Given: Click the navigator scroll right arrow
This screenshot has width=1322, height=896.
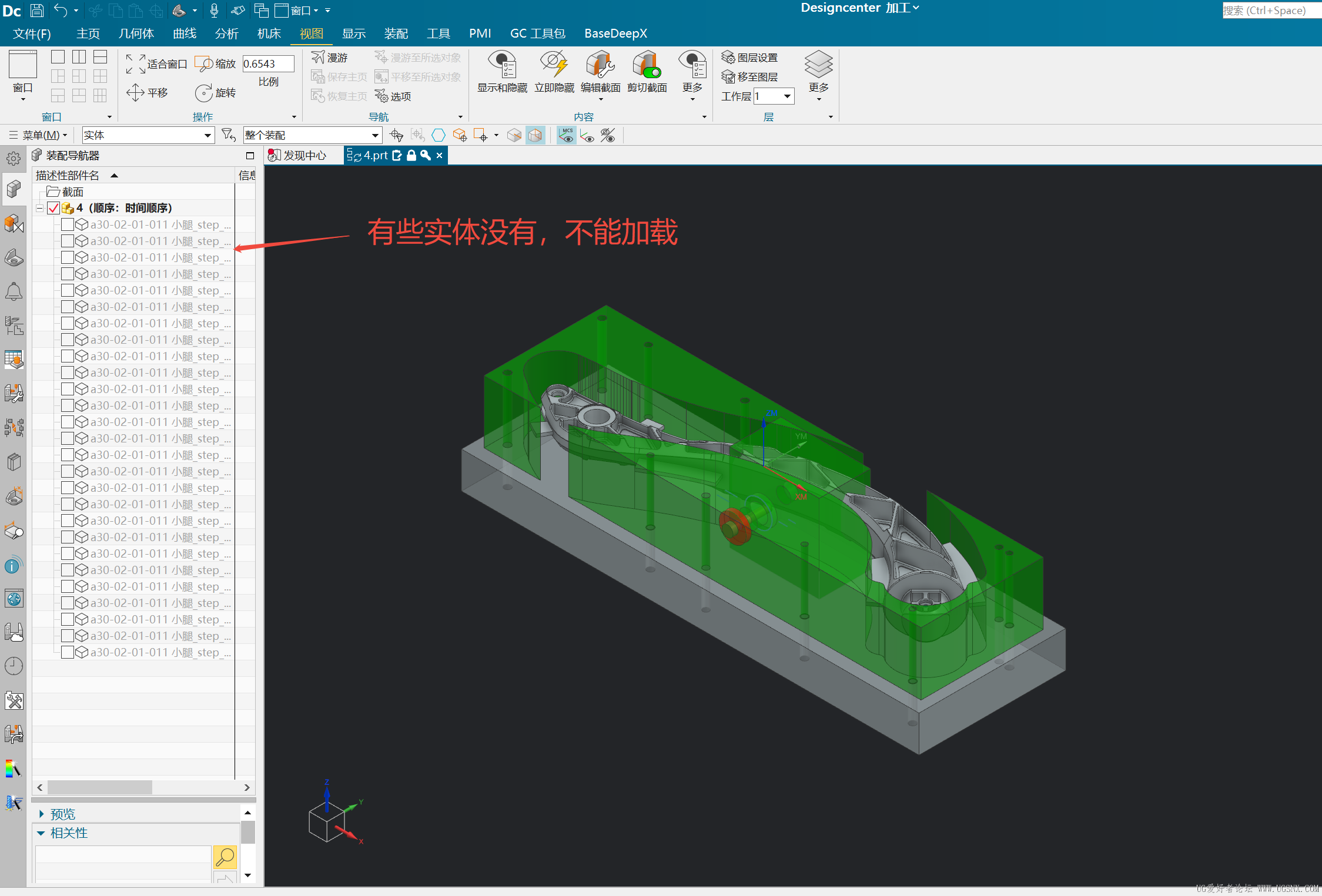Looking at the screenshot, I should click(x=247, y=787).
